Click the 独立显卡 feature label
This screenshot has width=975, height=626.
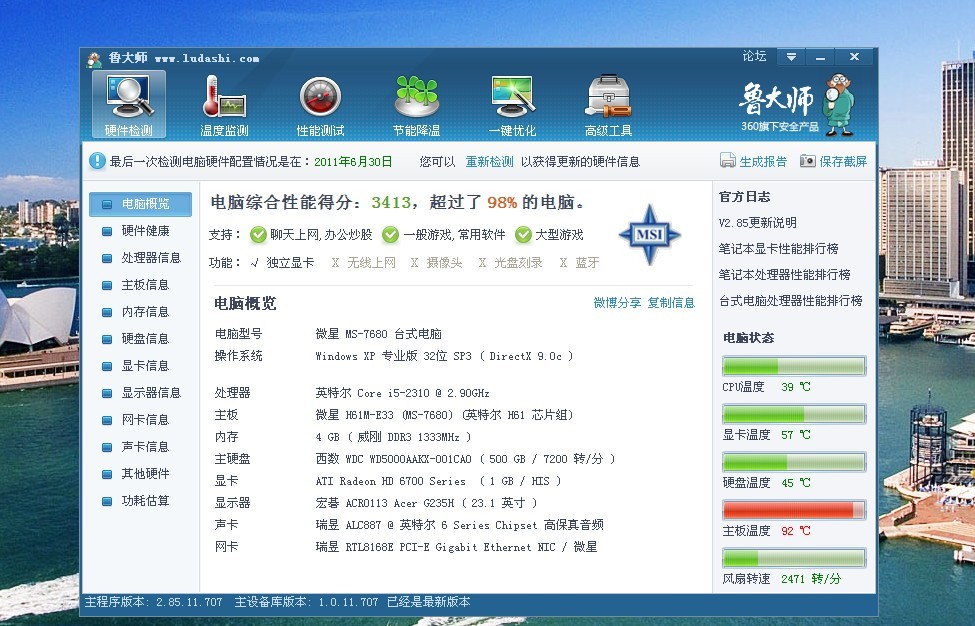pos(290,262)
